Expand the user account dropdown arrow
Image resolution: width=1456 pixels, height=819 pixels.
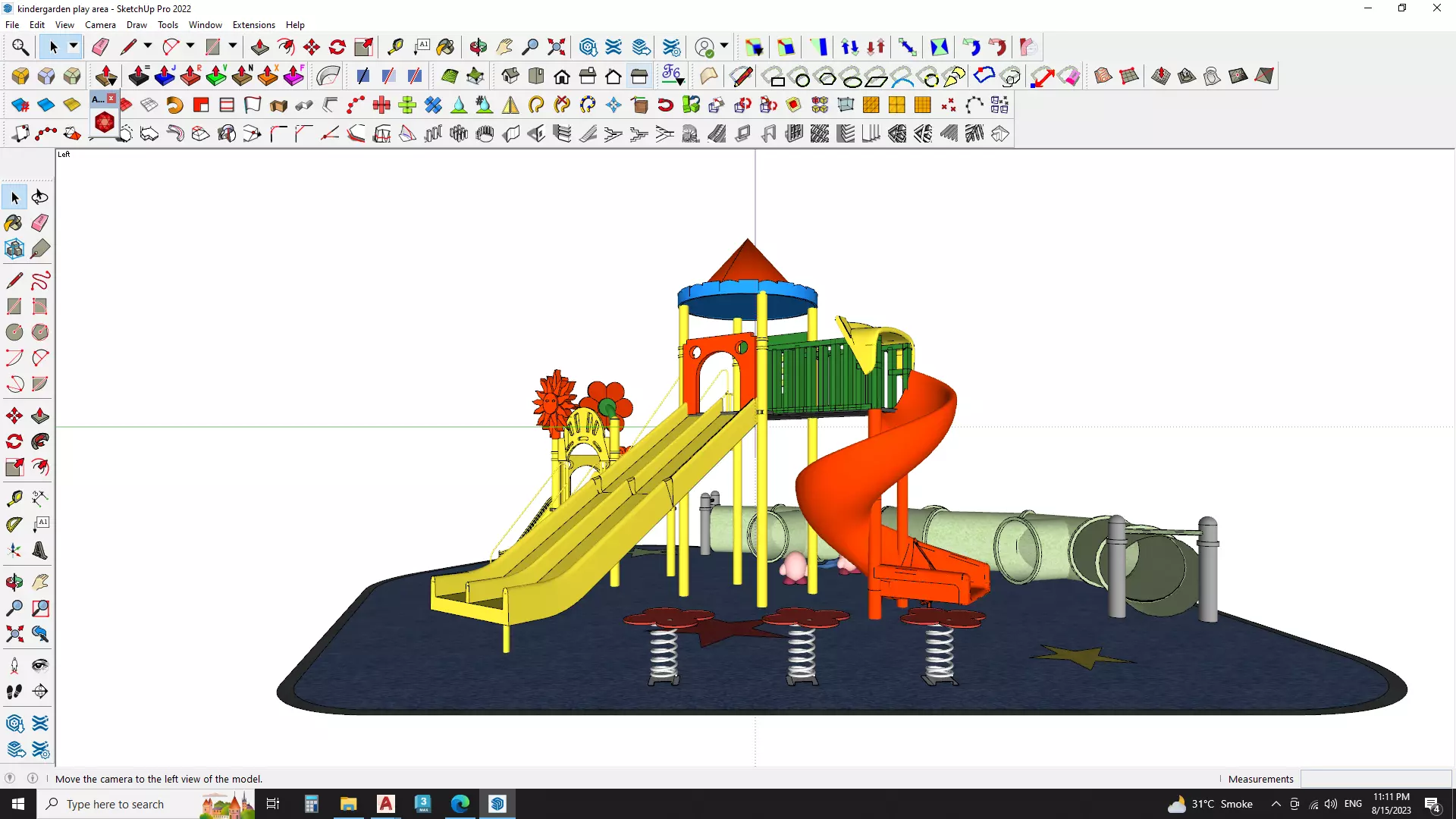[x=724, y=47]
